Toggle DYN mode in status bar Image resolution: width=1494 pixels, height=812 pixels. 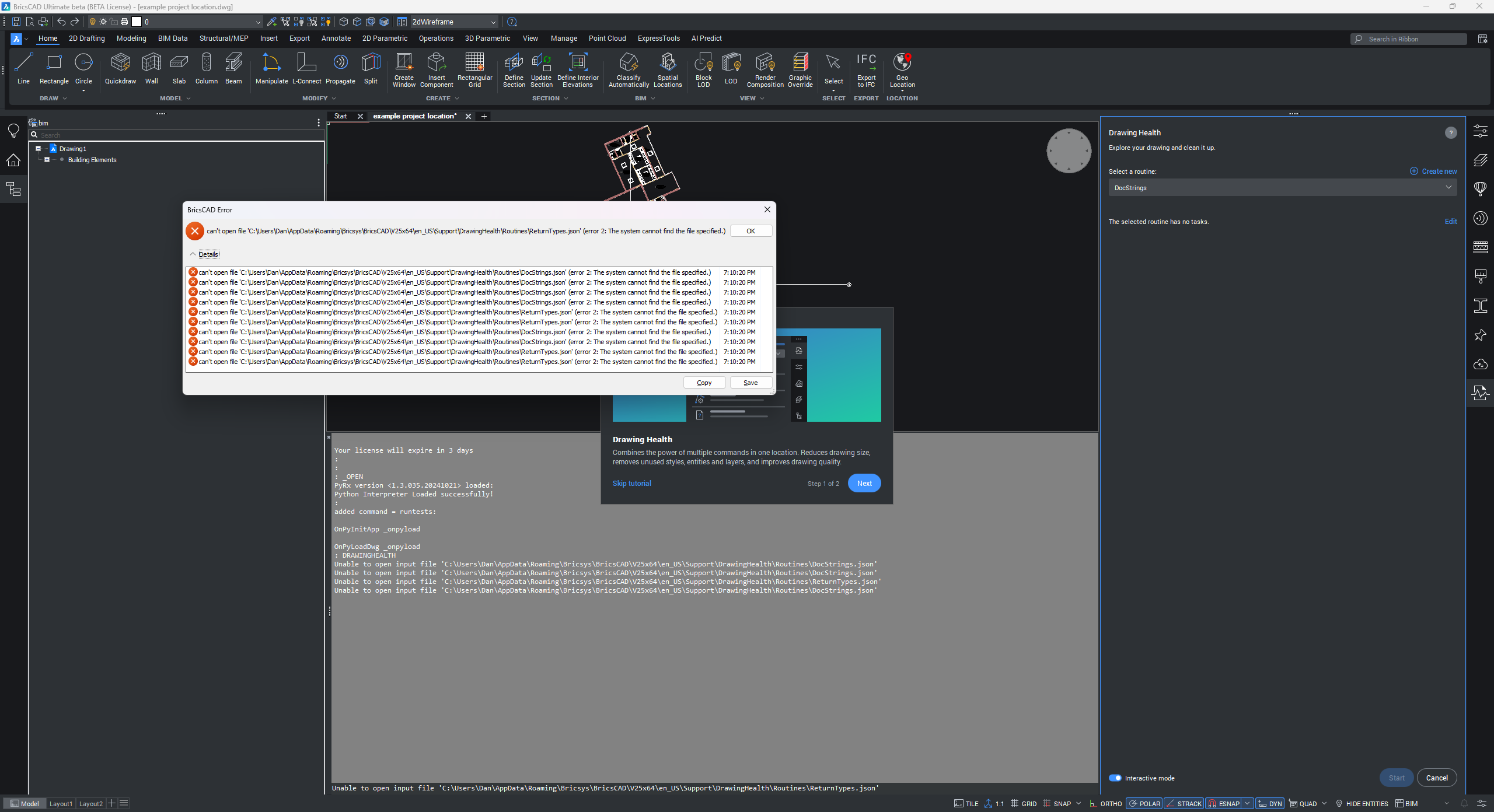point(1272,804)
